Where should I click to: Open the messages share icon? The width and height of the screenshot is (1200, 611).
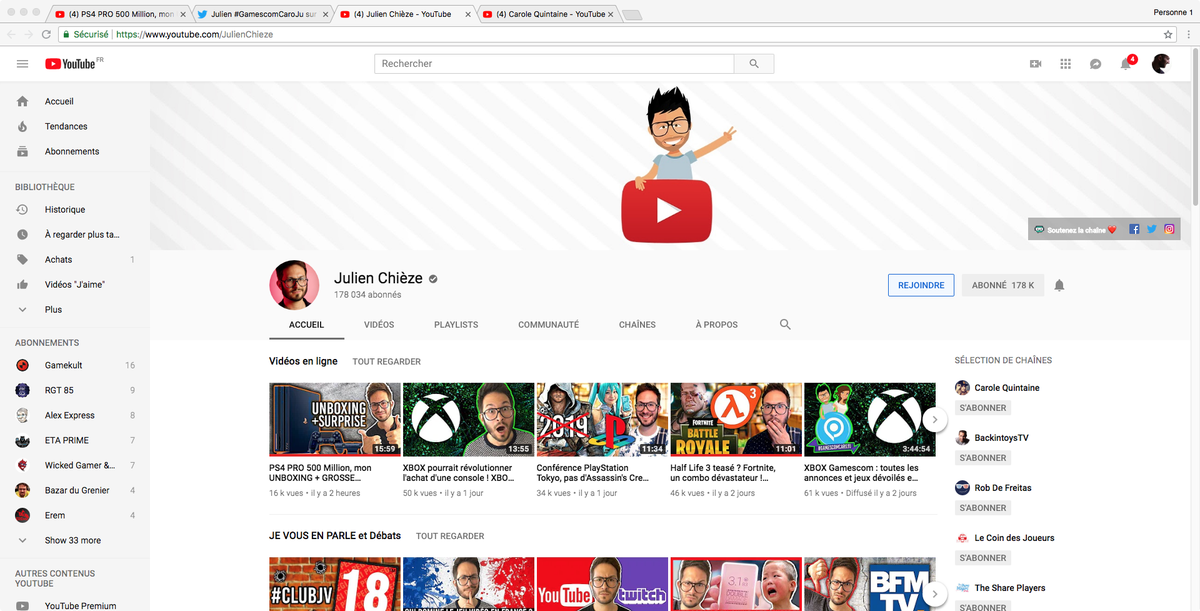pyautogui.click(x=1096, y=64)
